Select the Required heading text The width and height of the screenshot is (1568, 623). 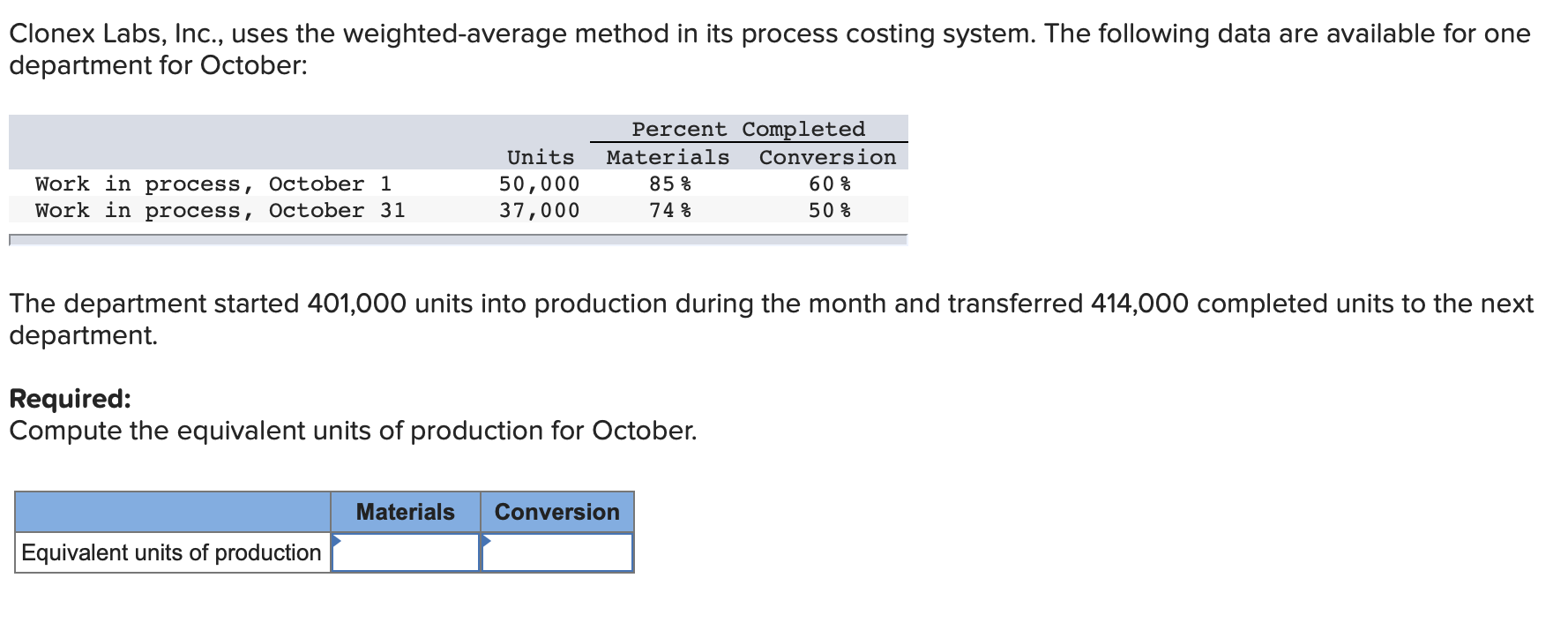[69, 399]
